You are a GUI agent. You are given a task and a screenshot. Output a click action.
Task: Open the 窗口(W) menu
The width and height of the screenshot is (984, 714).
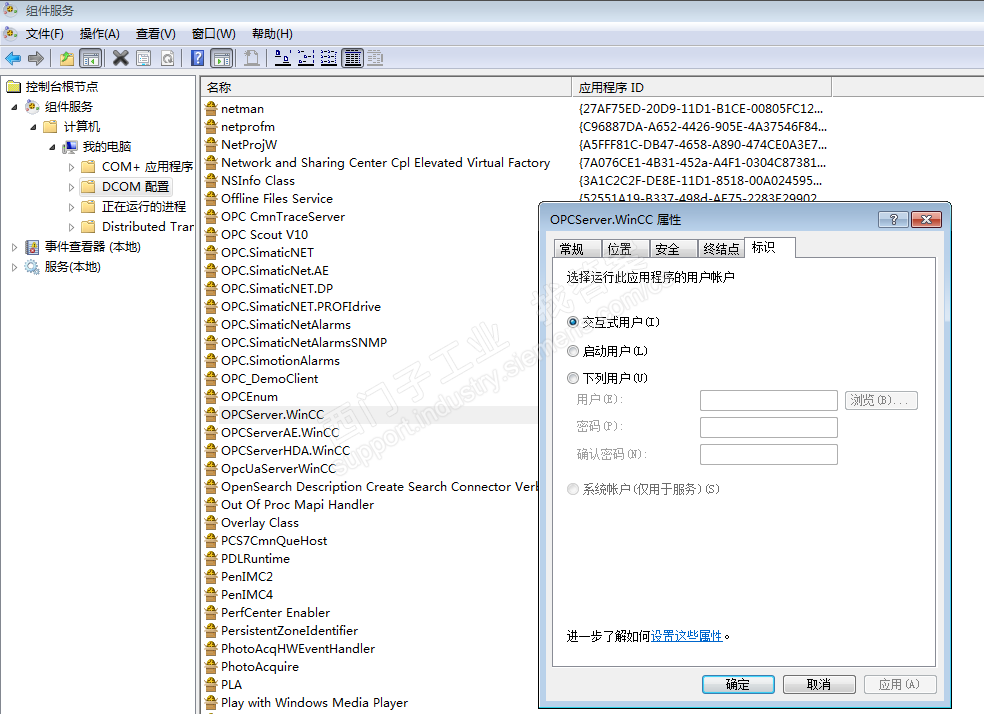tap(213, 34)
